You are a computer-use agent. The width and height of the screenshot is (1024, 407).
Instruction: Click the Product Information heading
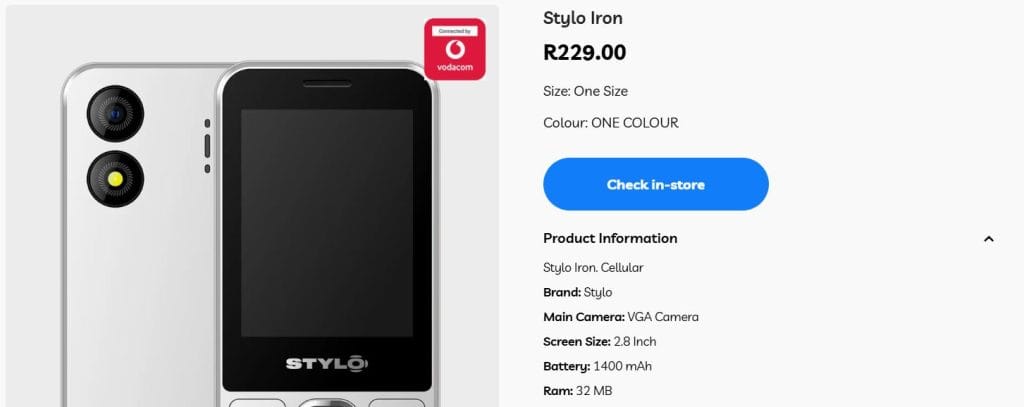coord(610,238)
